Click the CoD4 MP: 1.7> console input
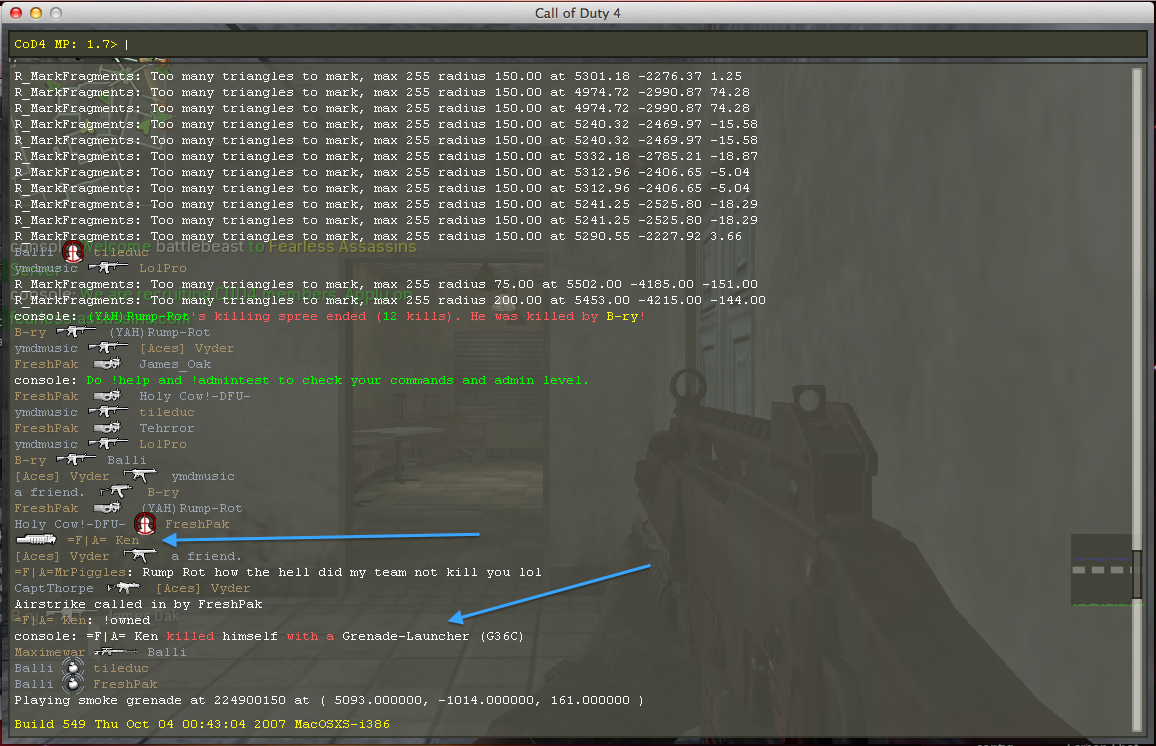This screenshot has height=746, width=1156. 578,44
